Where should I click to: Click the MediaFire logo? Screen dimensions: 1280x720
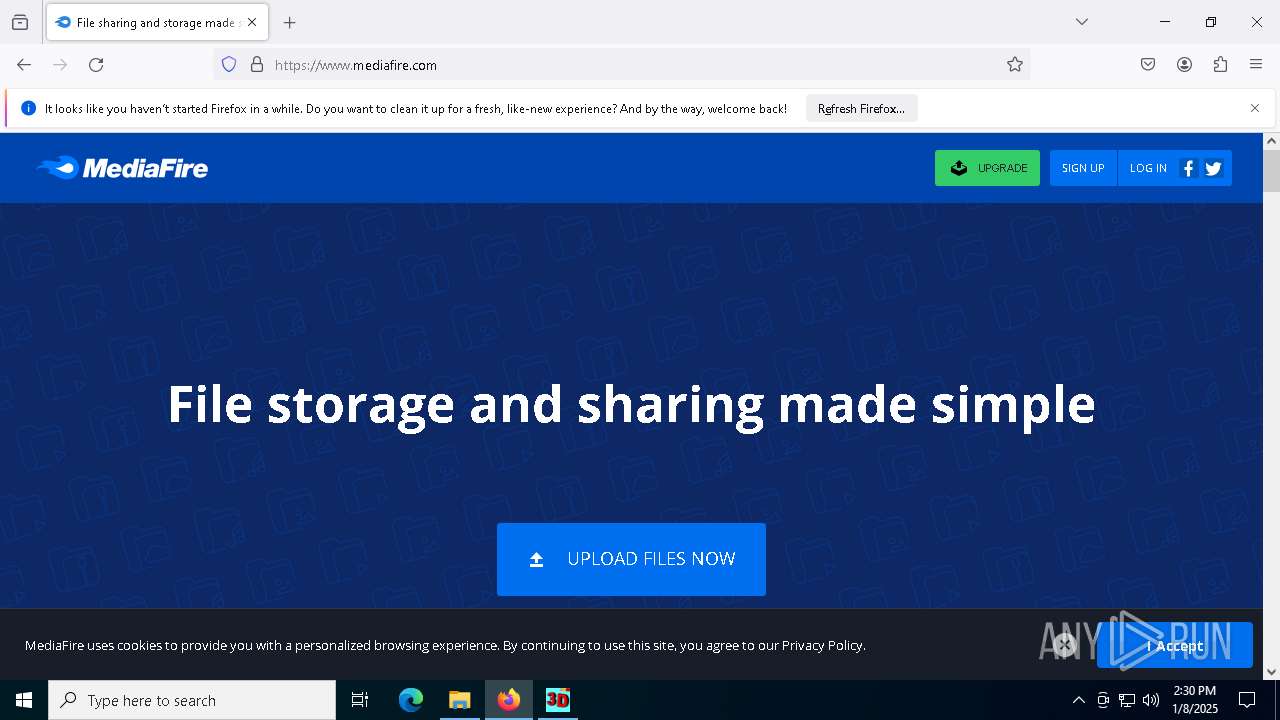point(122,168)
